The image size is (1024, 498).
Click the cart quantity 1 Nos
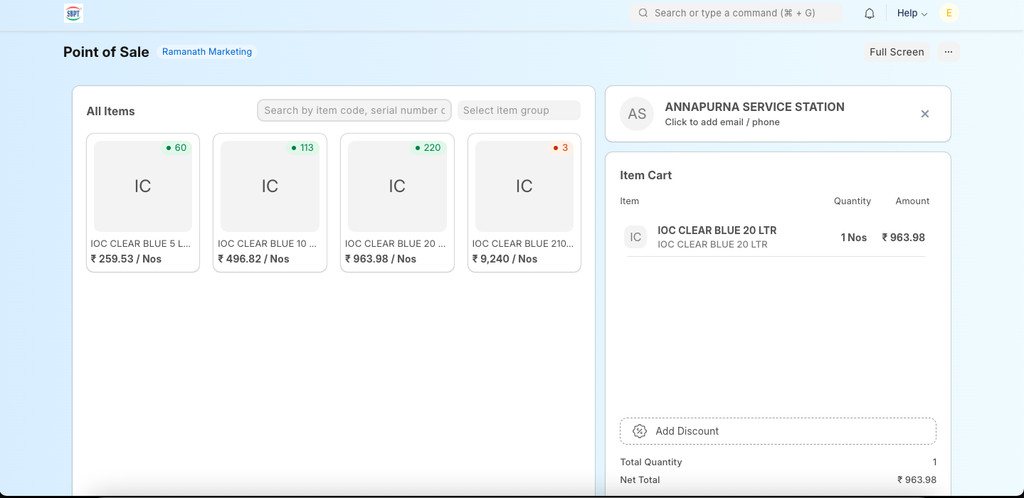point(854,238)
